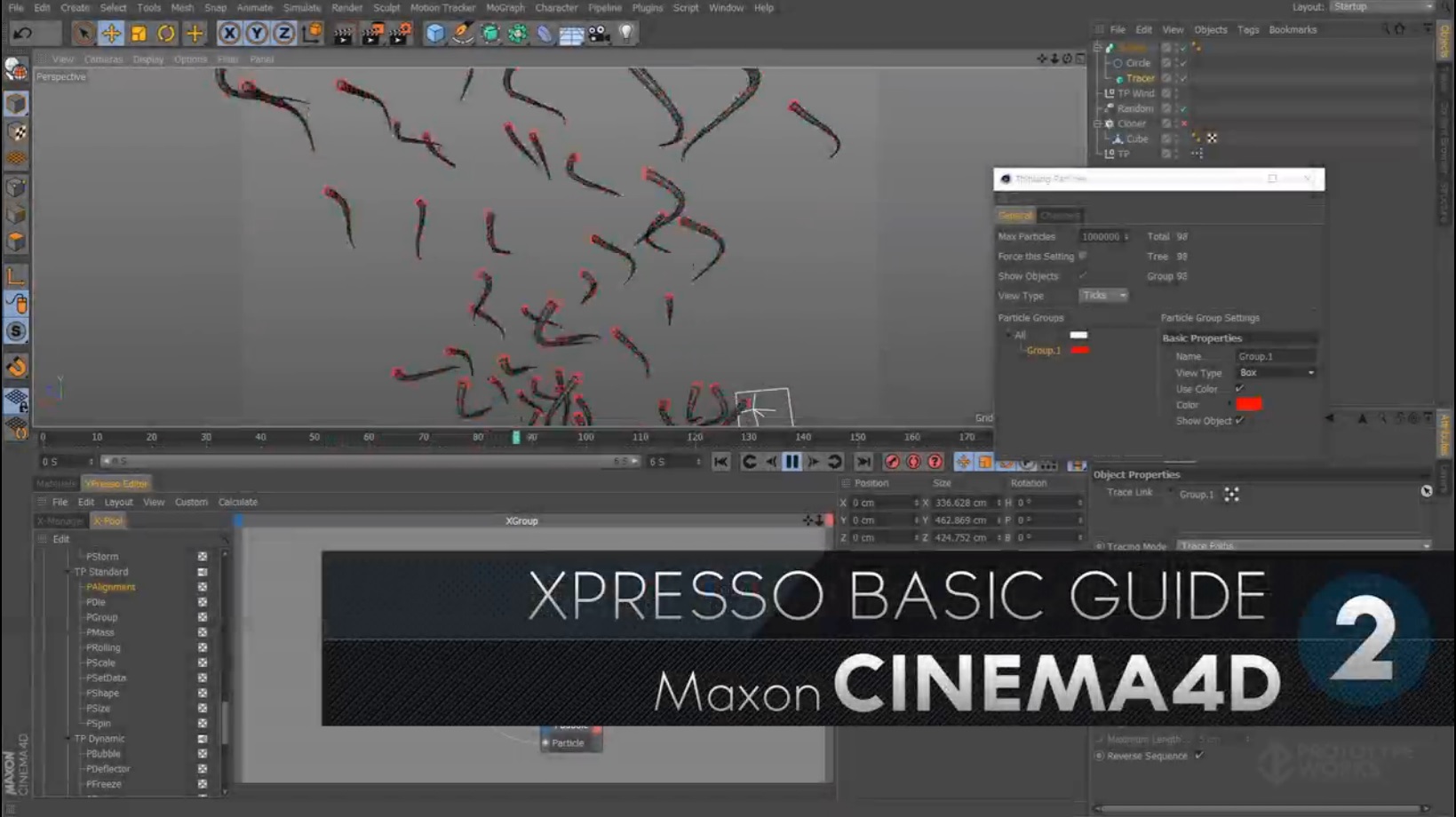The height and width of the screenshot is (817, 1456).
Task: Open the Simulate menu
Action: [x=301, y=8]
